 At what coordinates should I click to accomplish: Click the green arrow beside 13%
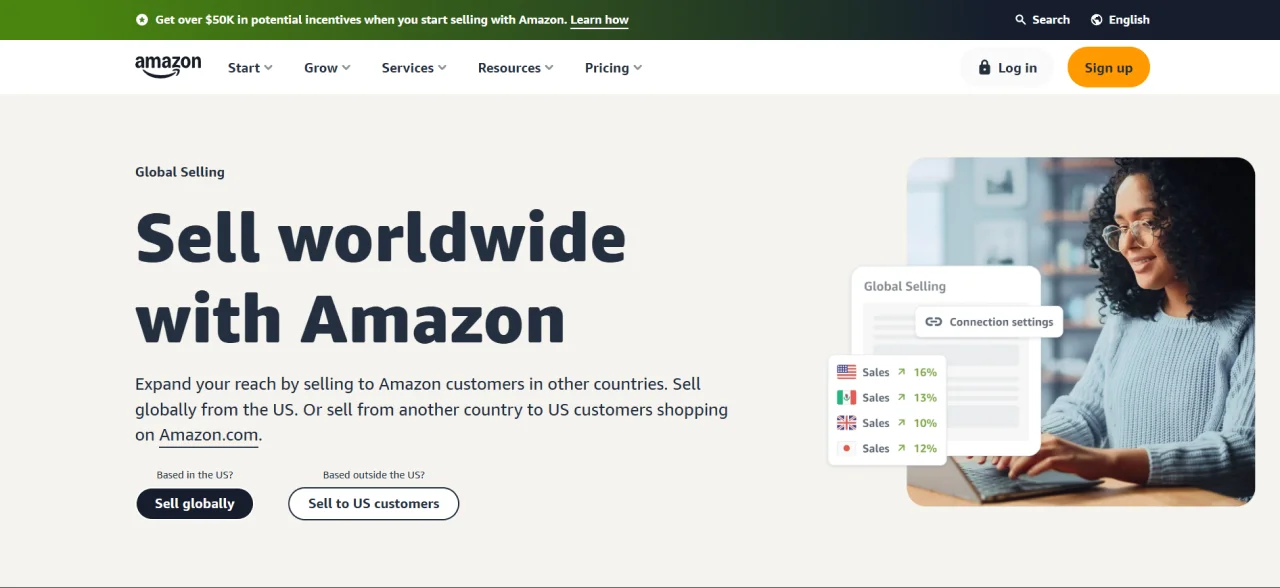tap(901, 397)
